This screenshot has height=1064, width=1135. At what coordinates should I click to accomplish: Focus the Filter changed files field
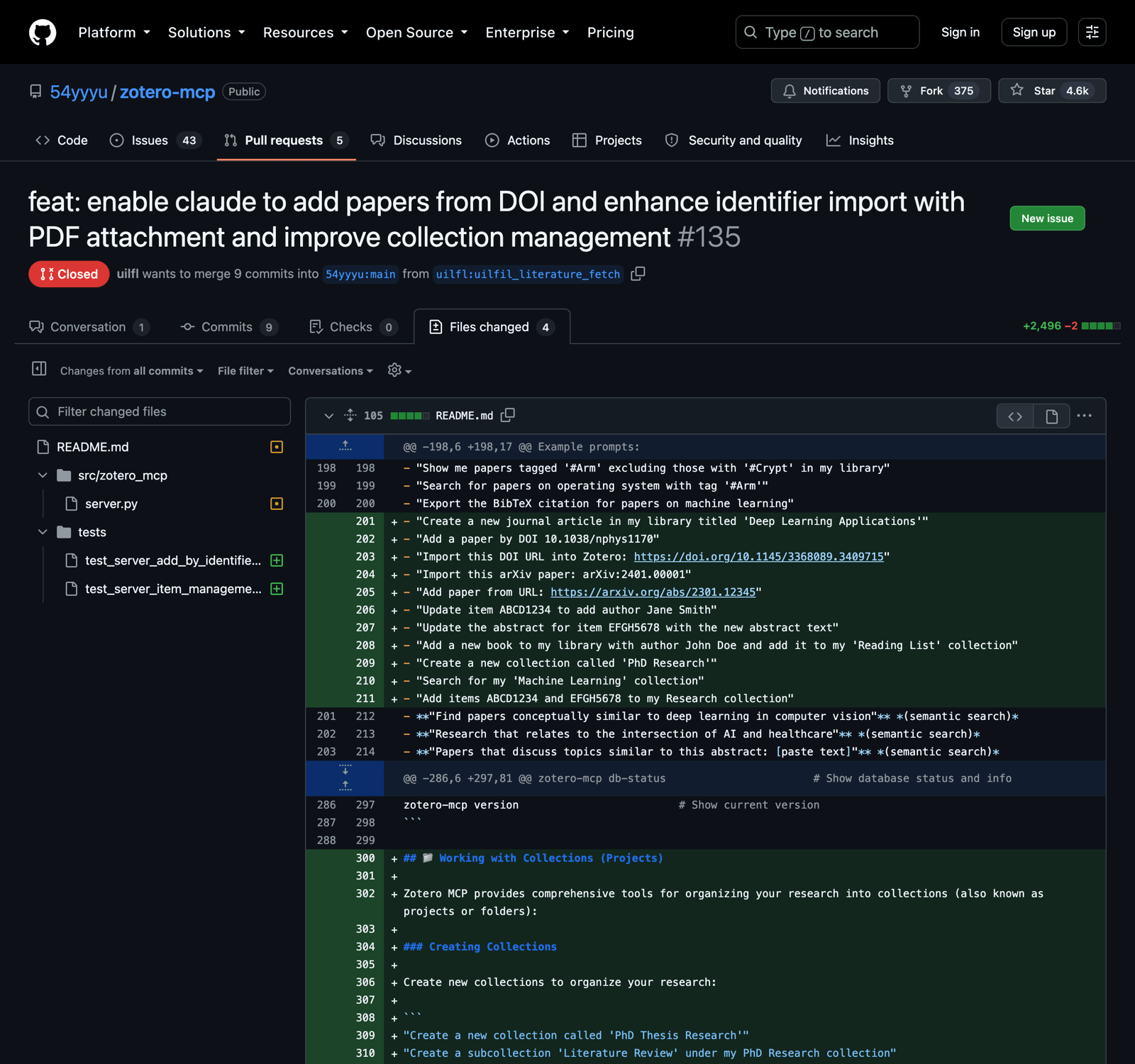click(160, 411)
